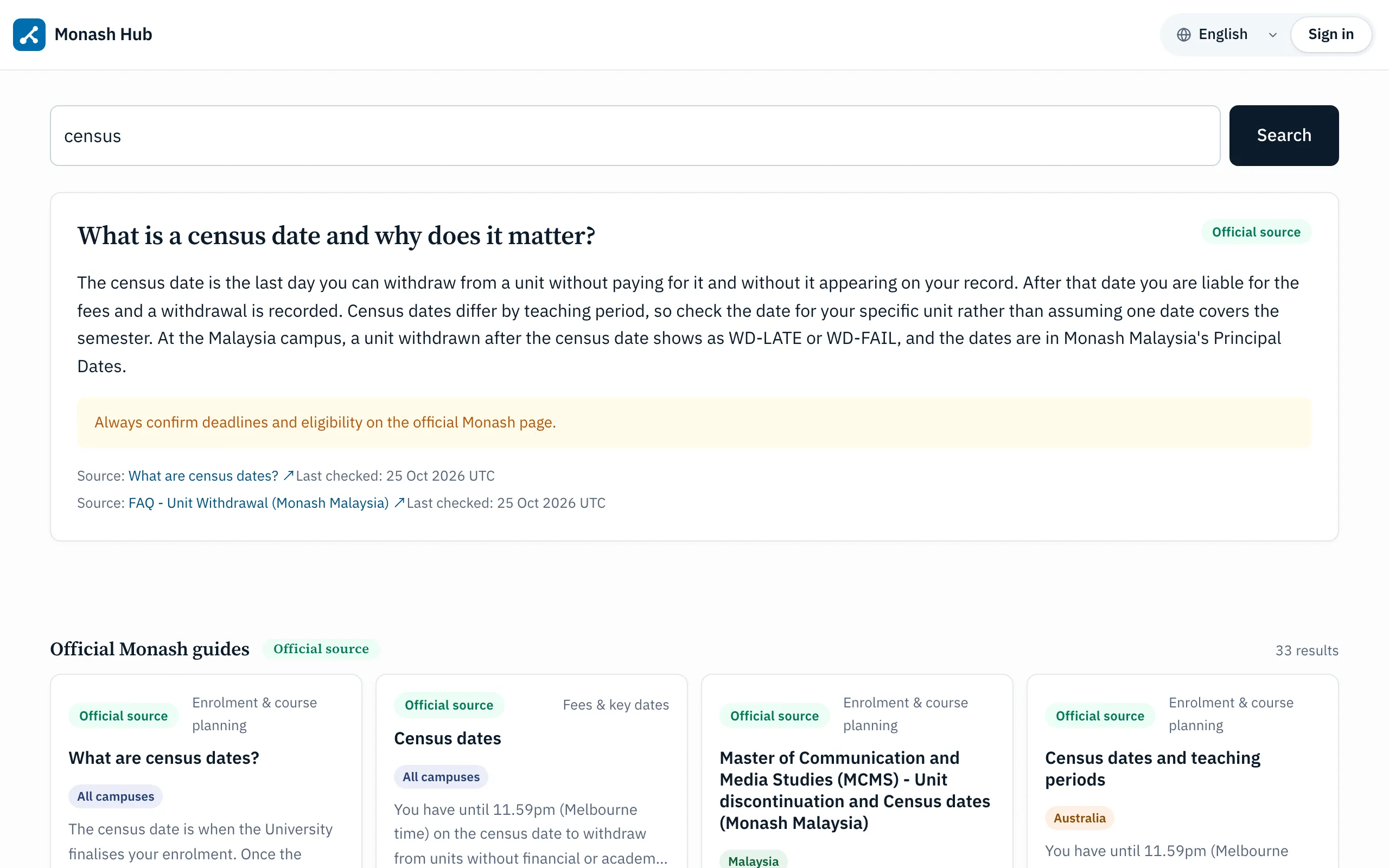The width and height of the screenshot is (1389, 868).
Task: Click the 'Always confirm deadlines' notice banner
Action: click(x=694, y=423)
